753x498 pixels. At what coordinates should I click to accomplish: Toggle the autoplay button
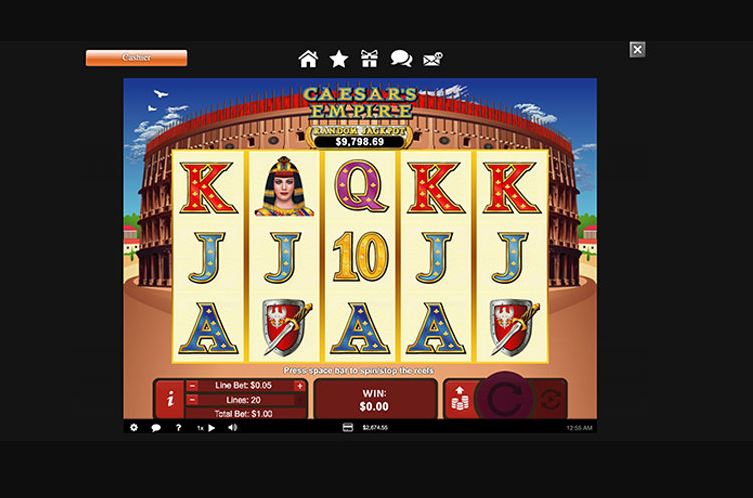coord(549,399)
